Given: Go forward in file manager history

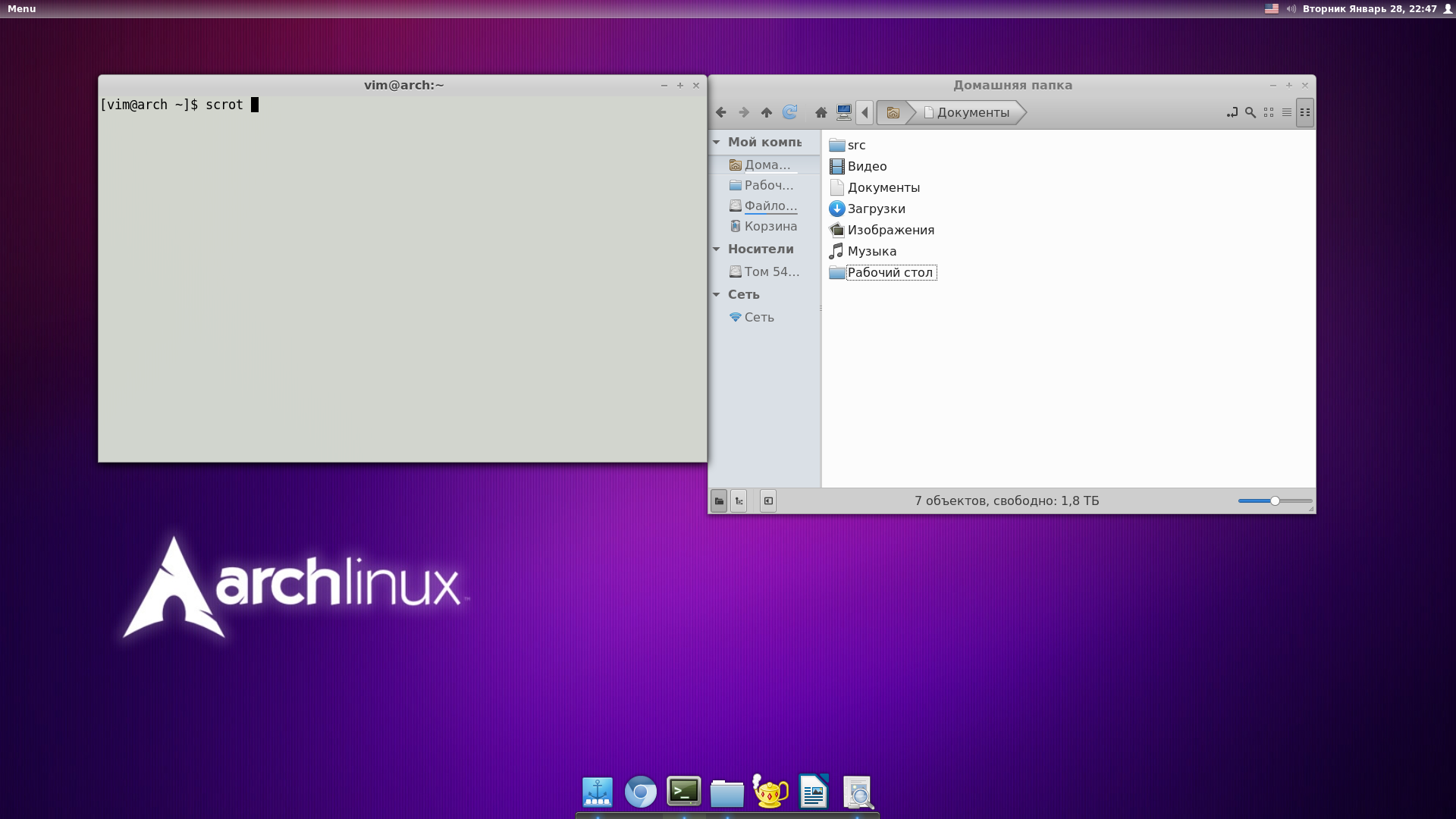Looking at the screenshot, I should pyautogui.click(x=744, y=112).
